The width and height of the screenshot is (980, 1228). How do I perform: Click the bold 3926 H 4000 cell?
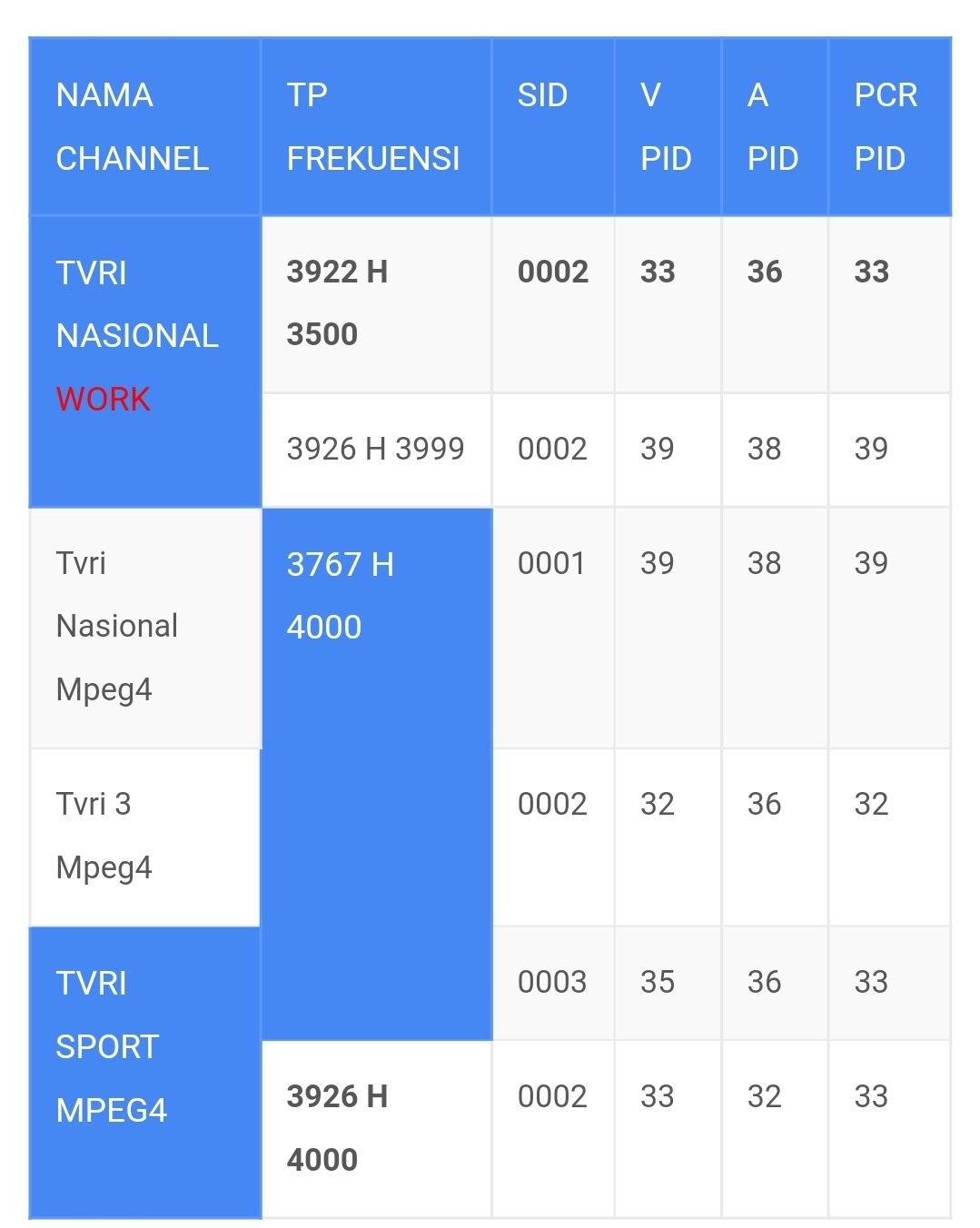(x=376, y=1129)
